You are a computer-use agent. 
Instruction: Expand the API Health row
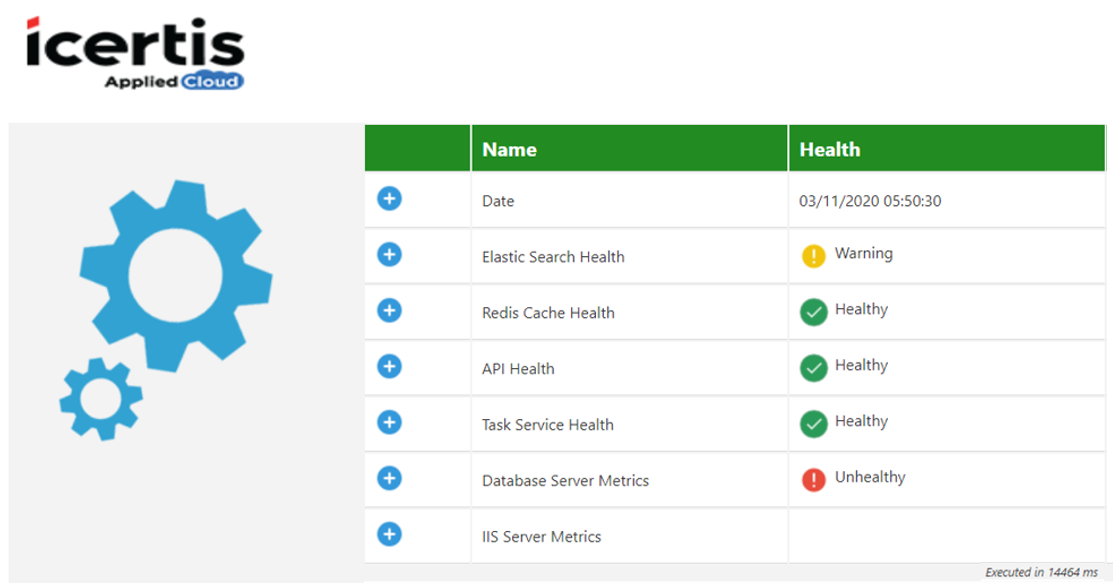coord(390,367)
